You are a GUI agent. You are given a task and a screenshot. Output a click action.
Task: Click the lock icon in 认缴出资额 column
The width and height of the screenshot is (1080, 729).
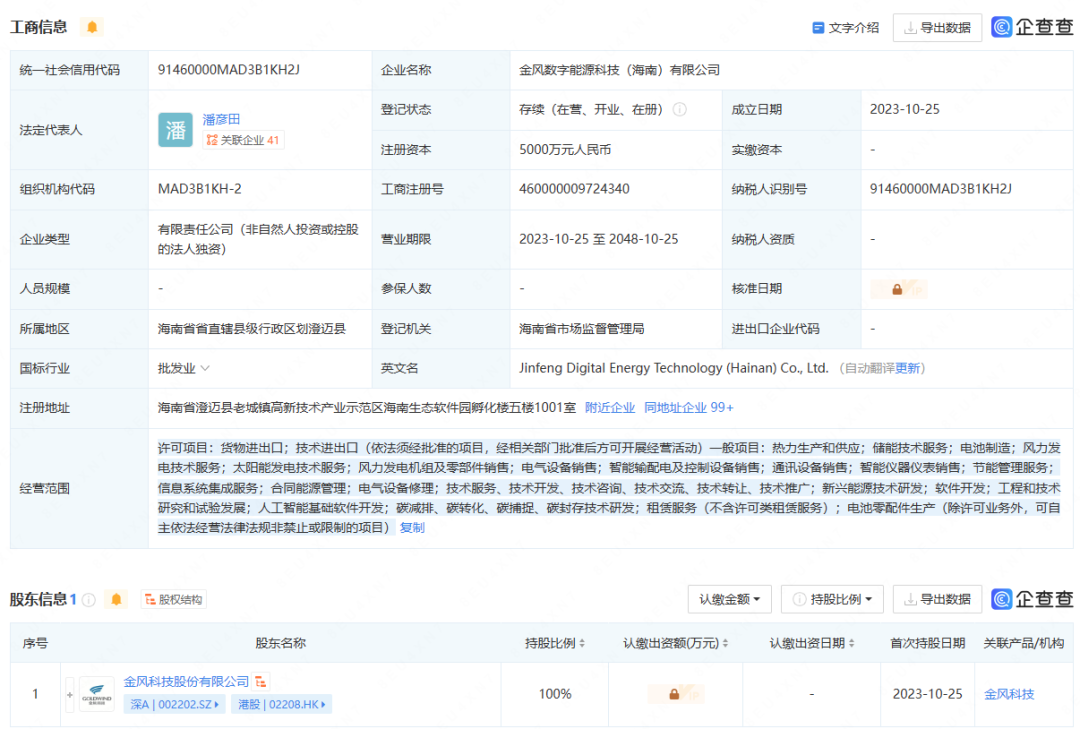(x=674, y=694)
